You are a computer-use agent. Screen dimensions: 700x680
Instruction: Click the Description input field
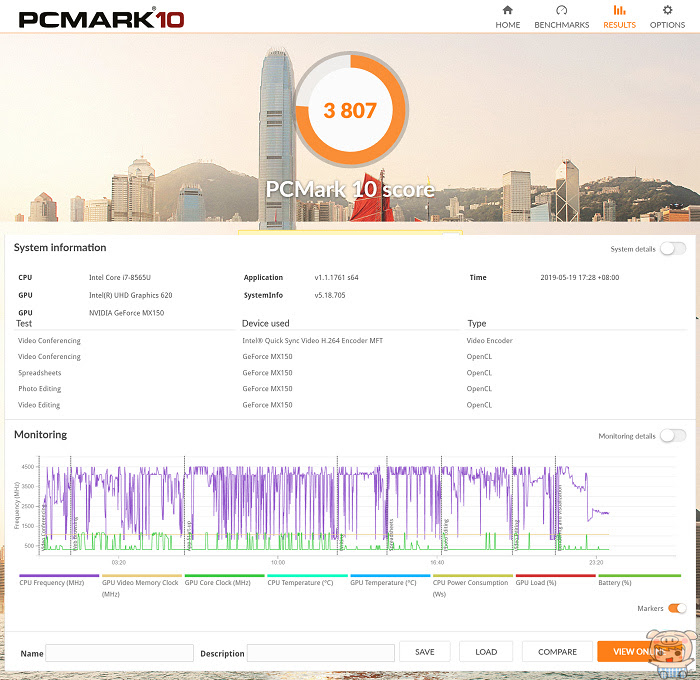[x=321, y=653]
